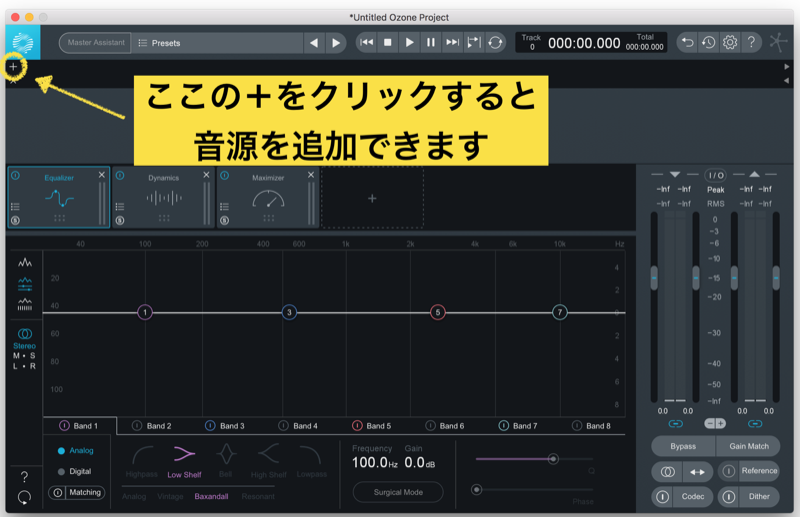800x517 pixels.
Task: Click the top spectrum display icon
Action: pyautogui.click(x=25, y=262)
